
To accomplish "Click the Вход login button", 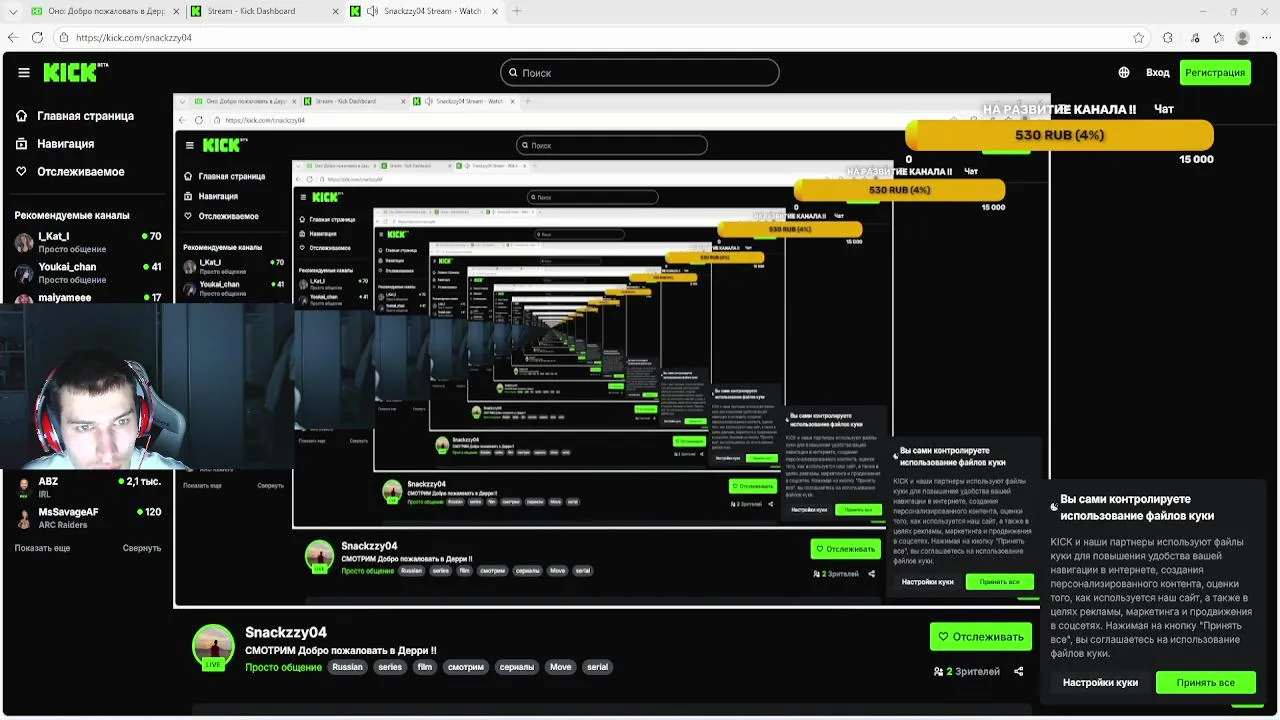I will pos(1158,72).
